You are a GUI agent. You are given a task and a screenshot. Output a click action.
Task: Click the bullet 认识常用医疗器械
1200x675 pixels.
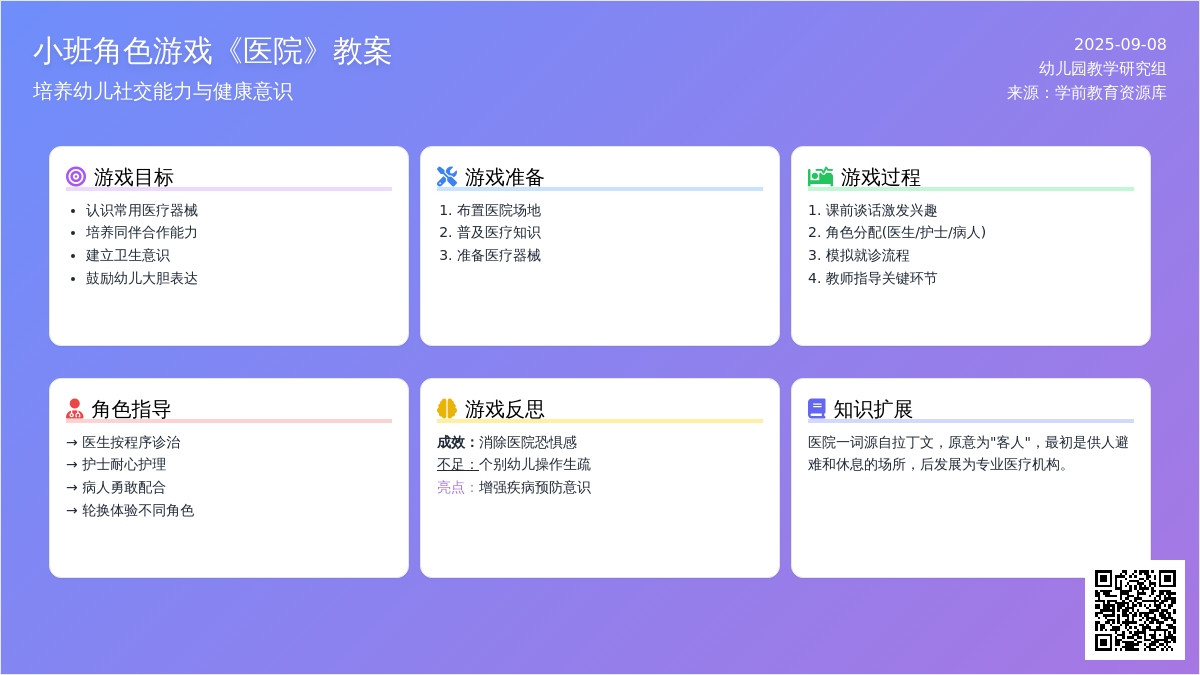coord(141,210)
